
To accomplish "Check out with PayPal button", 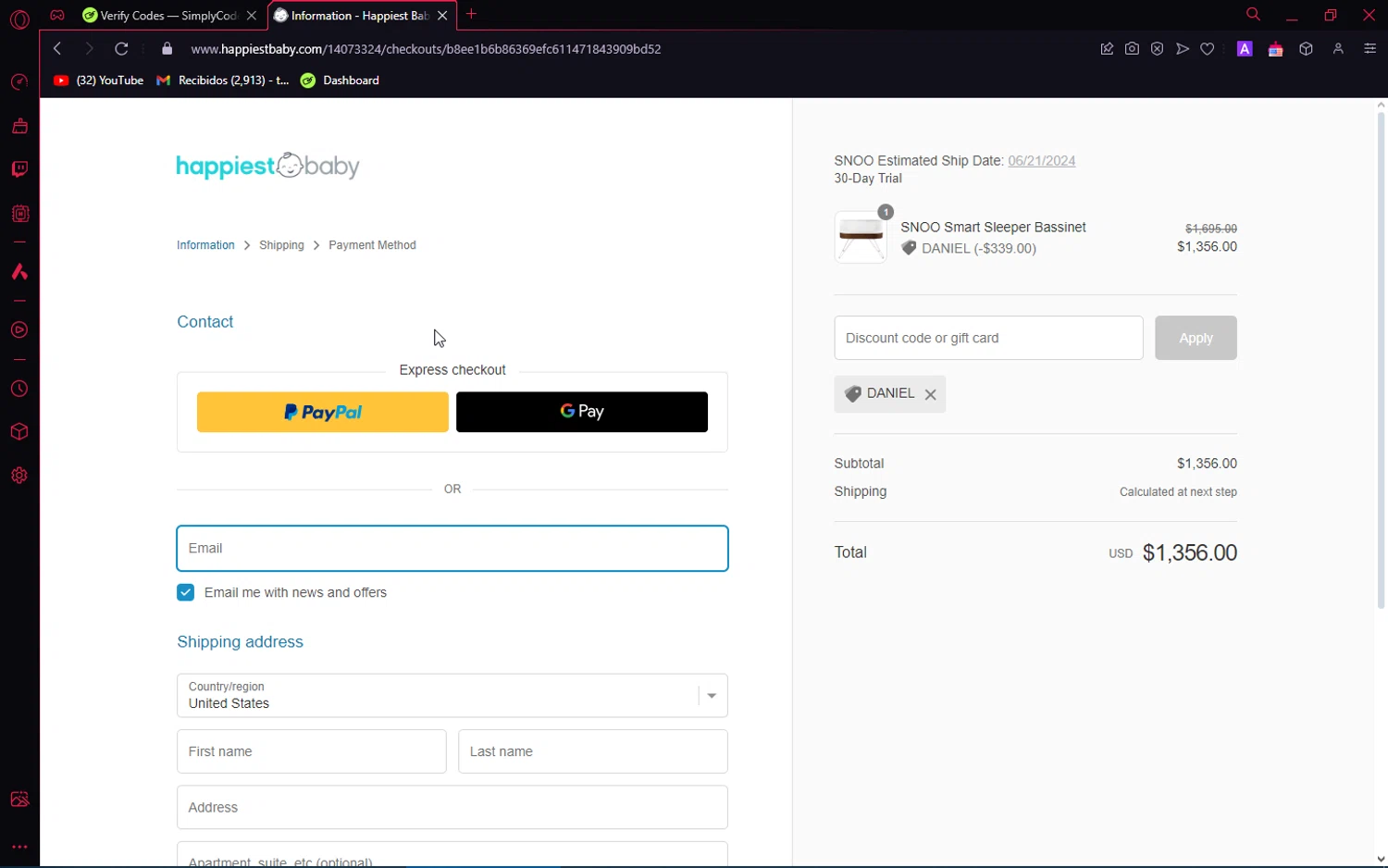I will pyautogui.click(x=323, y=412).
